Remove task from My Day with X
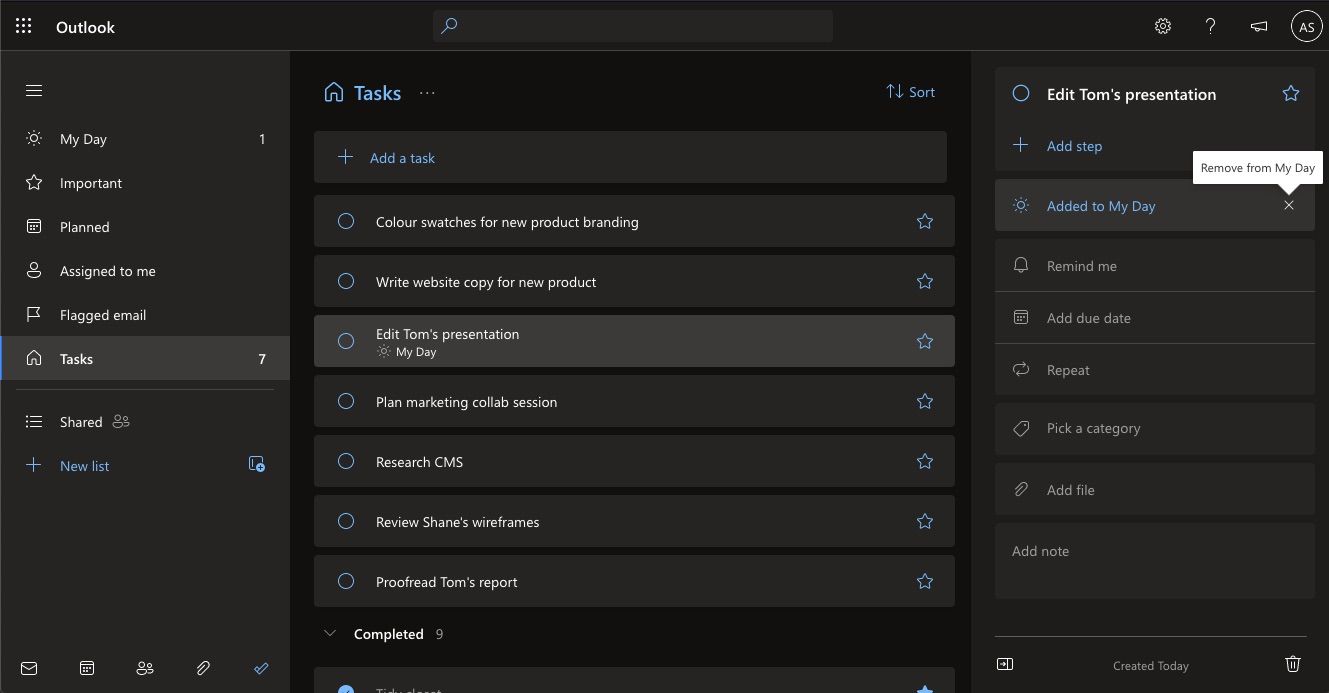The height and width of the screenshot is (693, 1329). (1289, 205)
